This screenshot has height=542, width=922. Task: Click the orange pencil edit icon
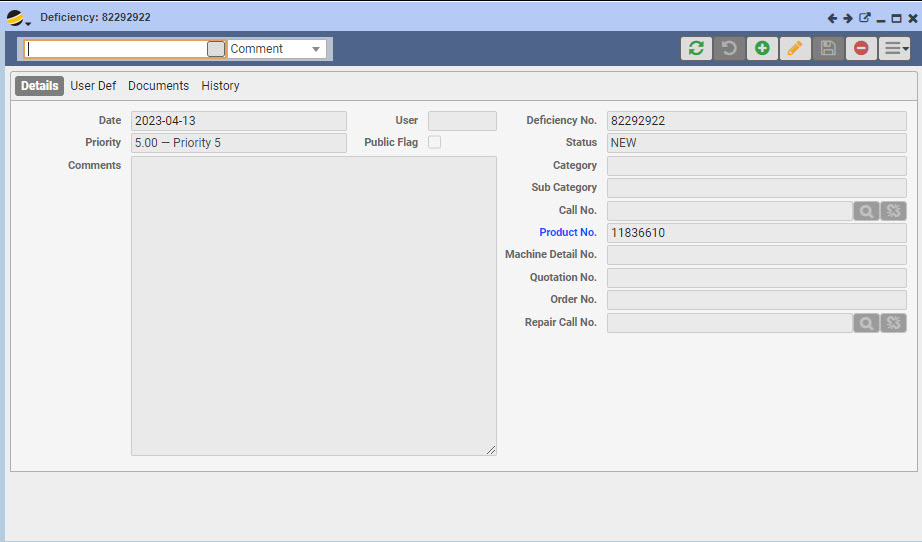pyautogui.click(x=795, y=48)
